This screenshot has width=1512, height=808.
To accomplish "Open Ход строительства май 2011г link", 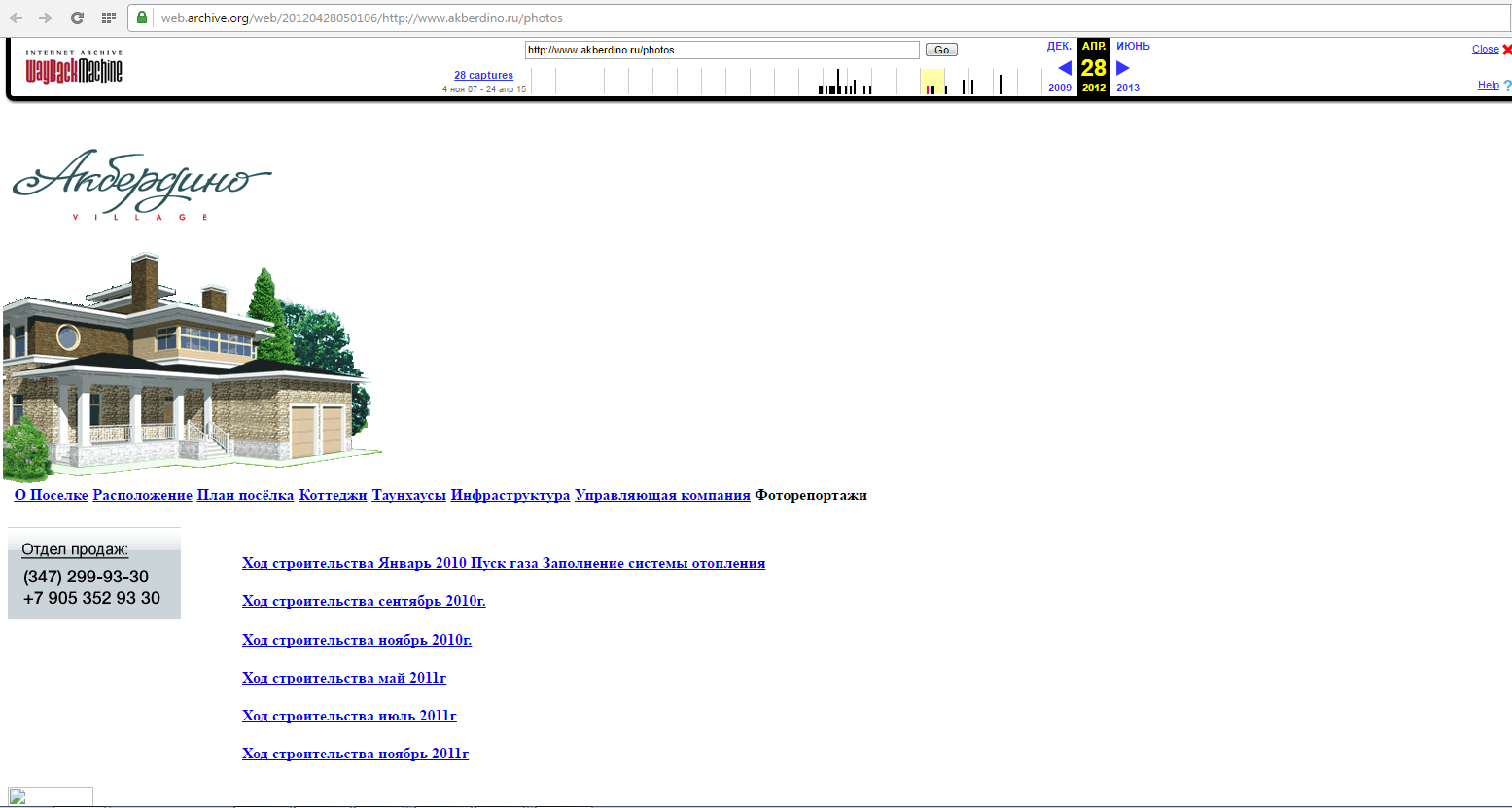I will pos(344,678).
